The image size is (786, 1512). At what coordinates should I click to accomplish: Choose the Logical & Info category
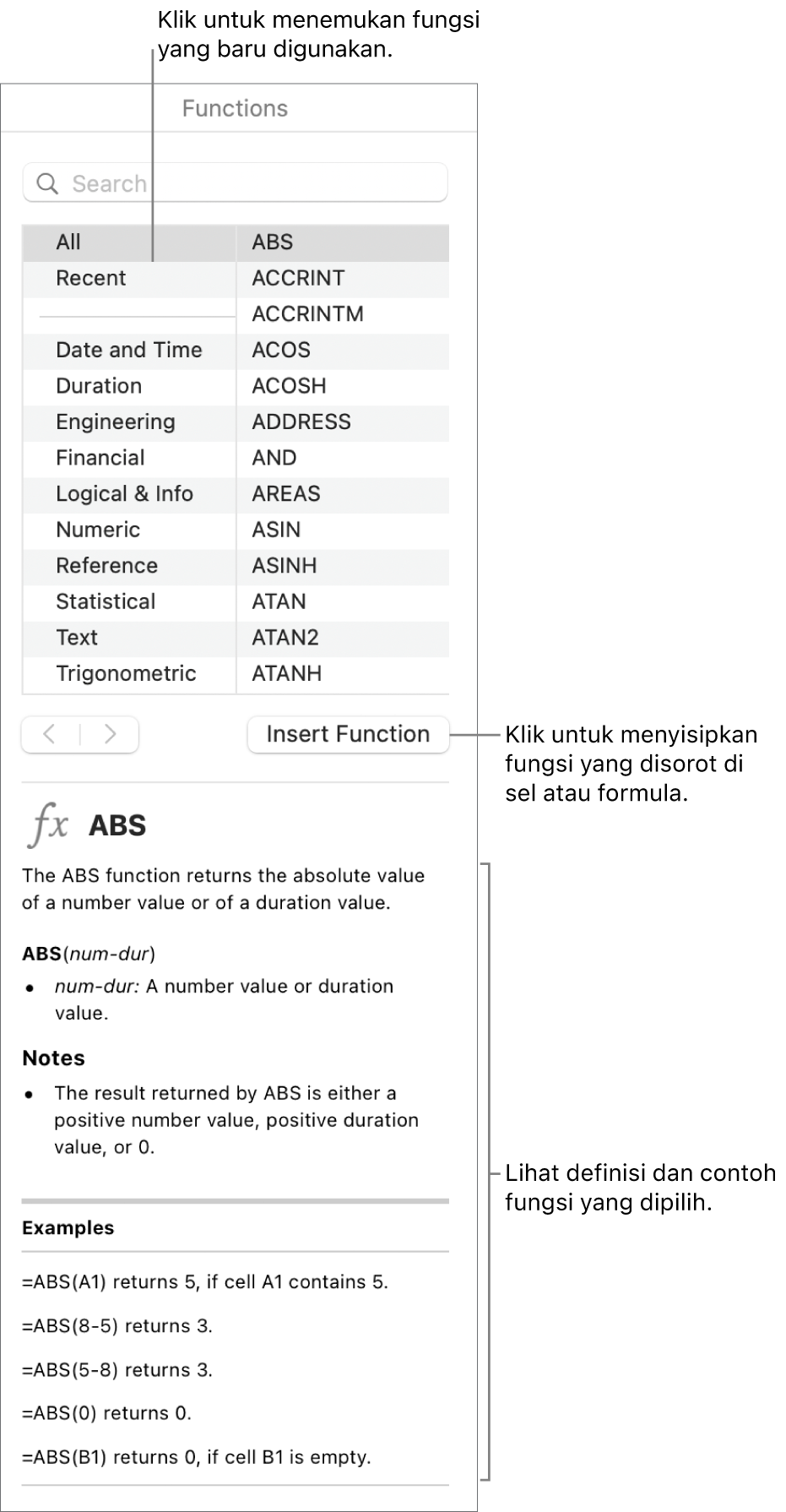(x=124, y=493)
